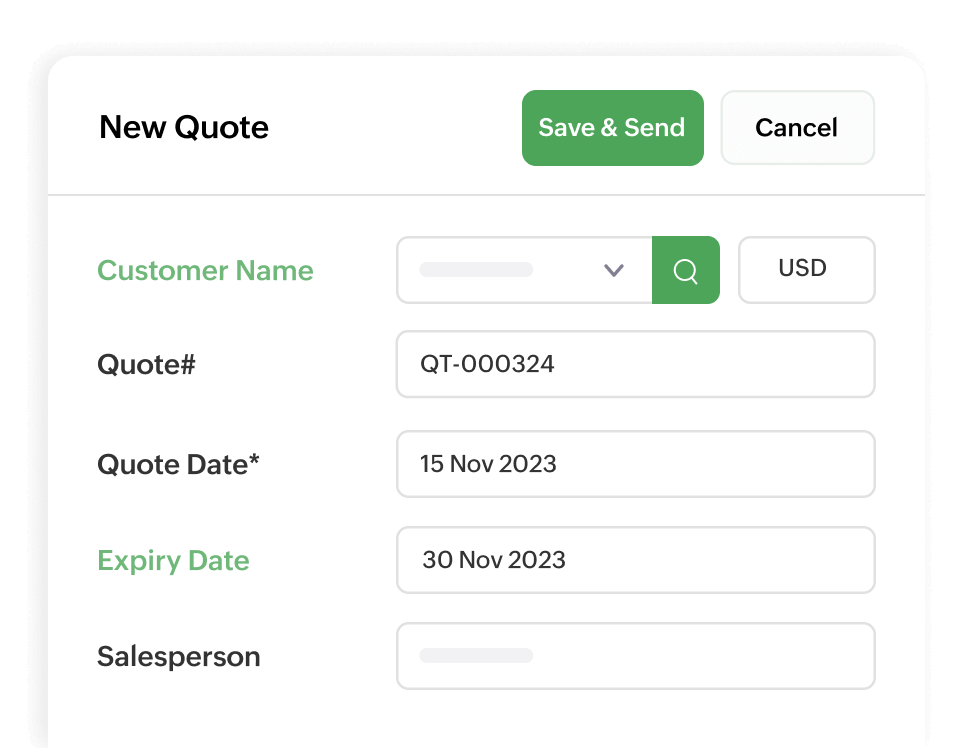974x748 pixels.
Task: Select the USD currency selector
Action: [806, 270]
